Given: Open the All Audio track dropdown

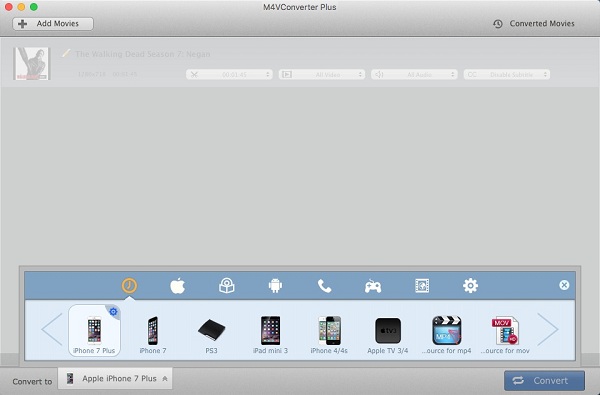Looking at the screenshot, I should [414, 74].
